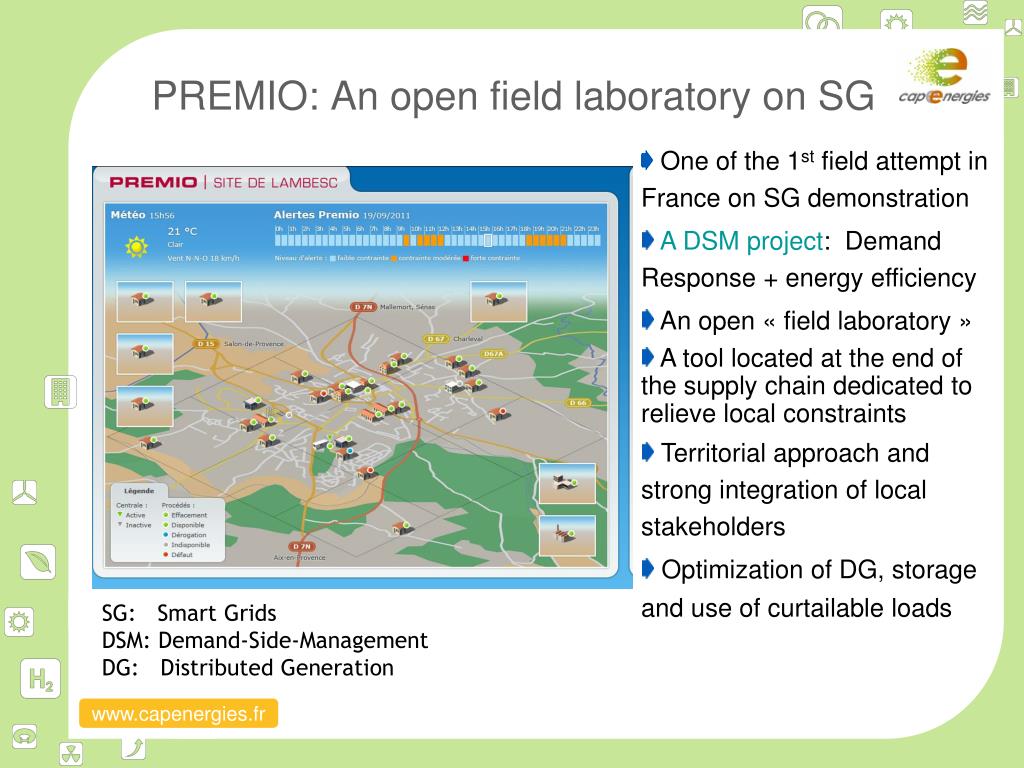The height and width of the screenshot is (768, 1024).
Task: Click the 'An open « field laboratory »' bullet
Action: pyautogui.click(x=807, y=321)
